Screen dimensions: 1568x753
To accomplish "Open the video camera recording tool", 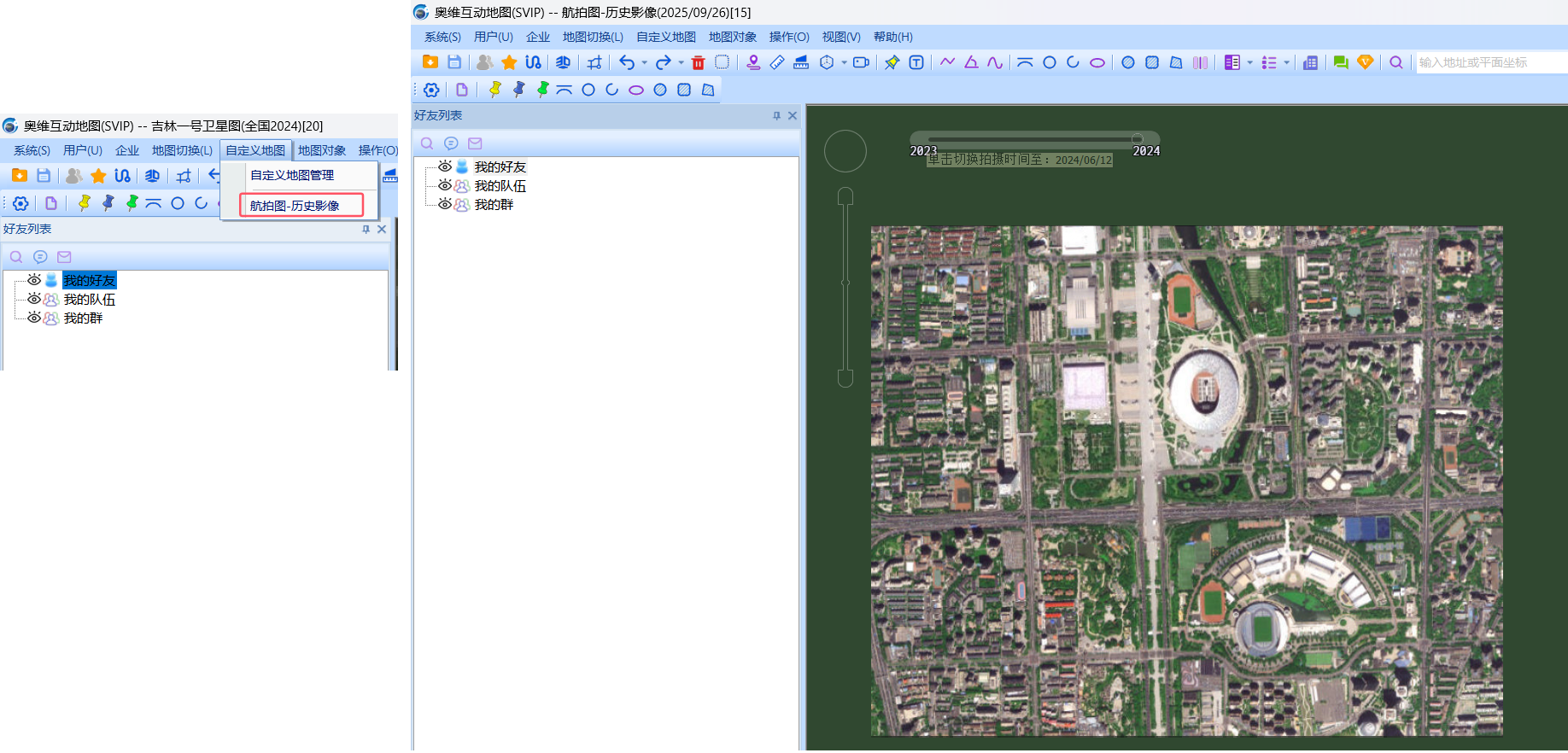I will [x=861, y=62].
